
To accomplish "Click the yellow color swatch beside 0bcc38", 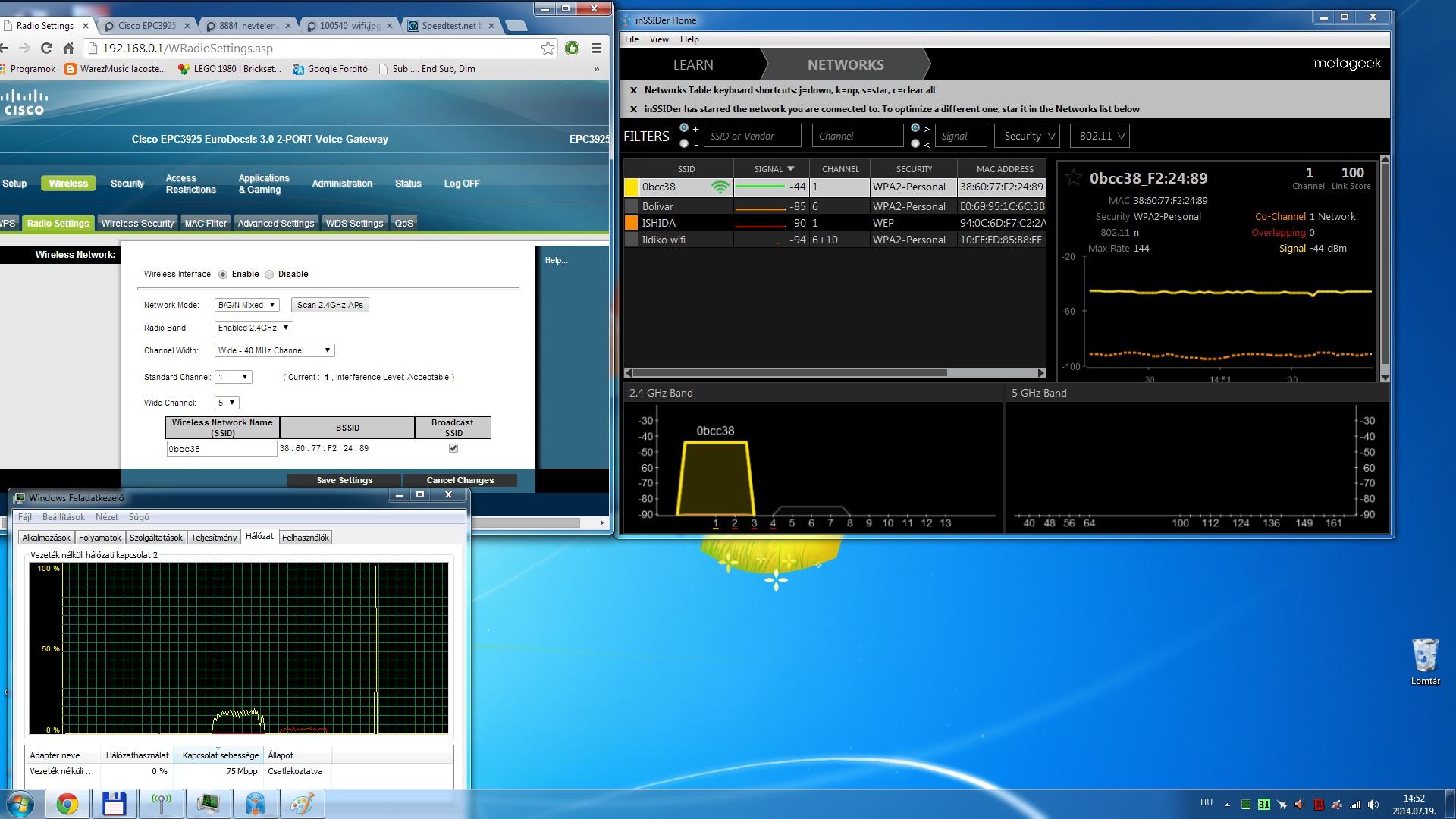I will [x=631, y=187].
